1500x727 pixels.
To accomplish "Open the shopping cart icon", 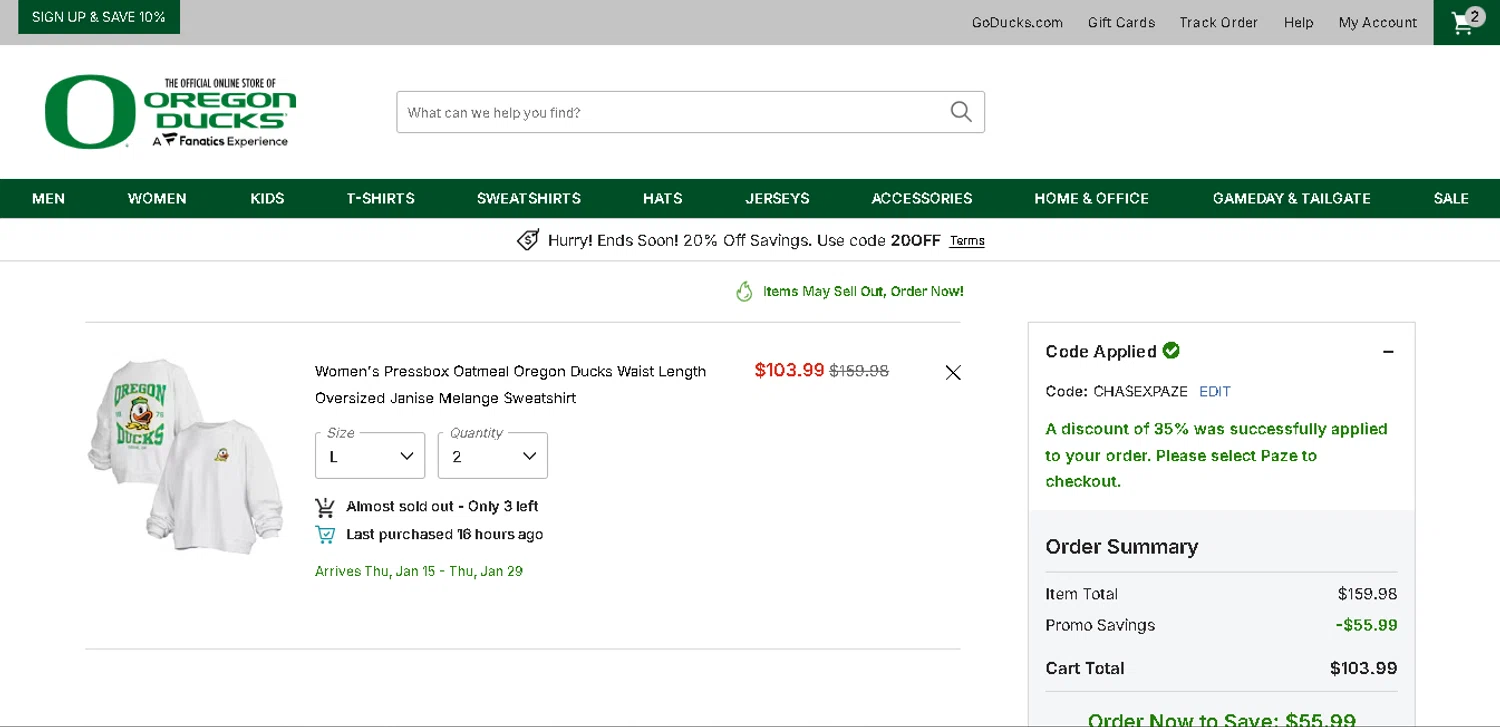I will point(1466,22).
